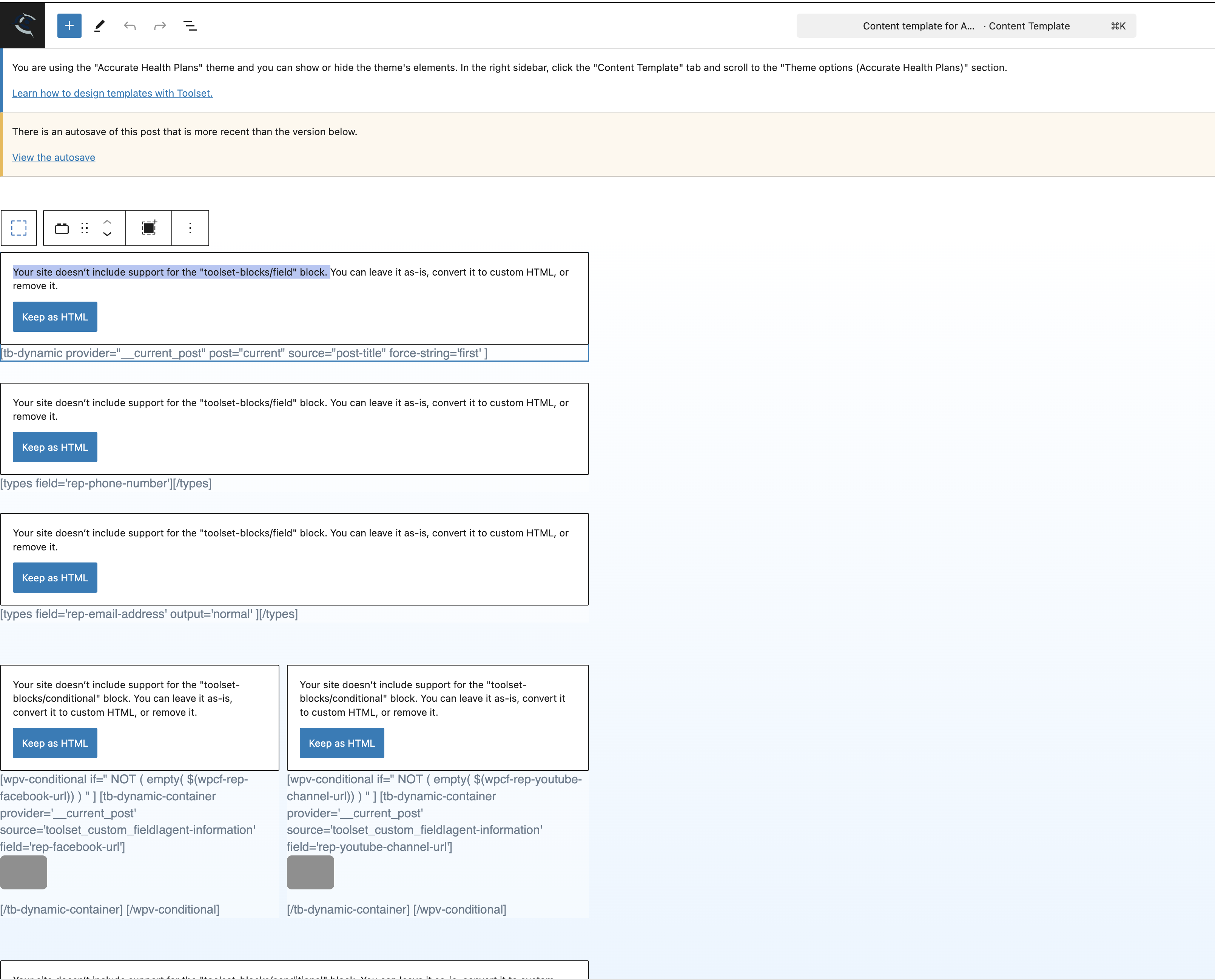Move block up with chevron arrow

tap(107, 222)
